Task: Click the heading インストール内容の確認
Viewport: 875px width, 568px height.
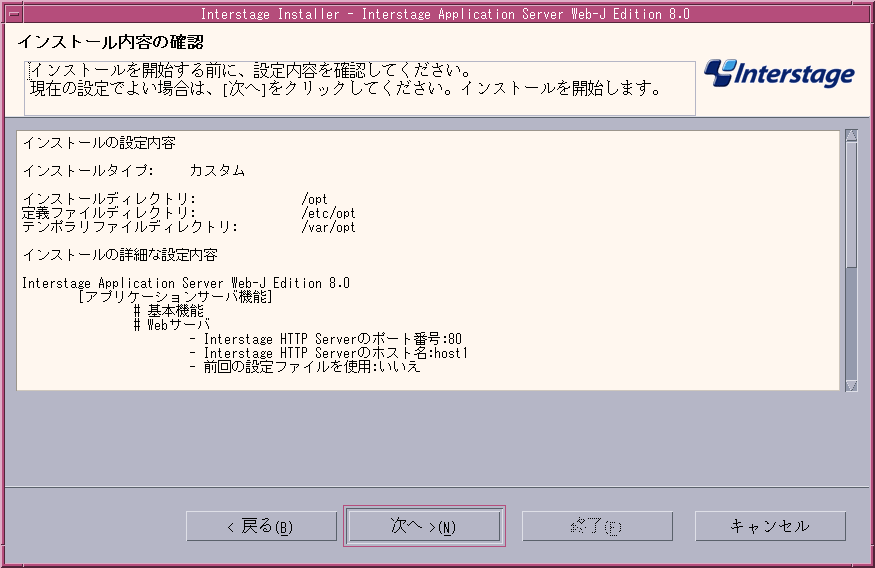Action: coord(110,42)
